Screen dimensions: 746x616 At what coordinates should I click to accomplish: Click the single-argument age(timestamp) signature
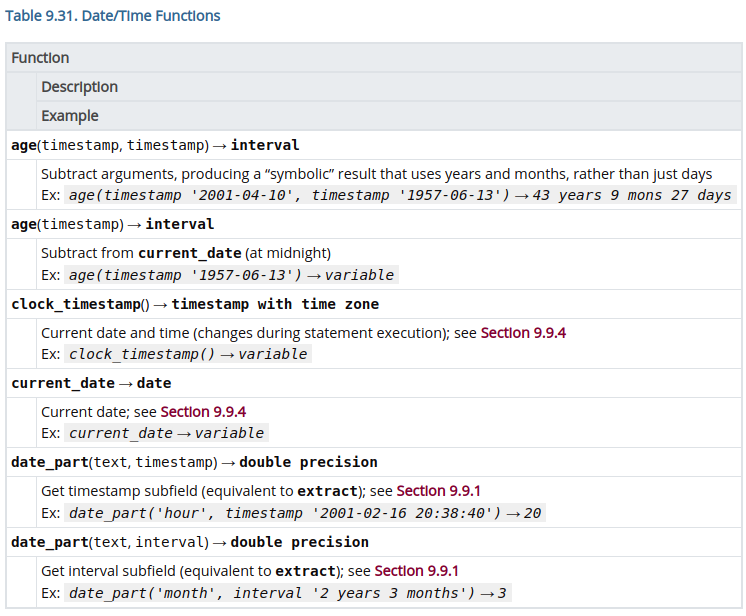point(112,224)
